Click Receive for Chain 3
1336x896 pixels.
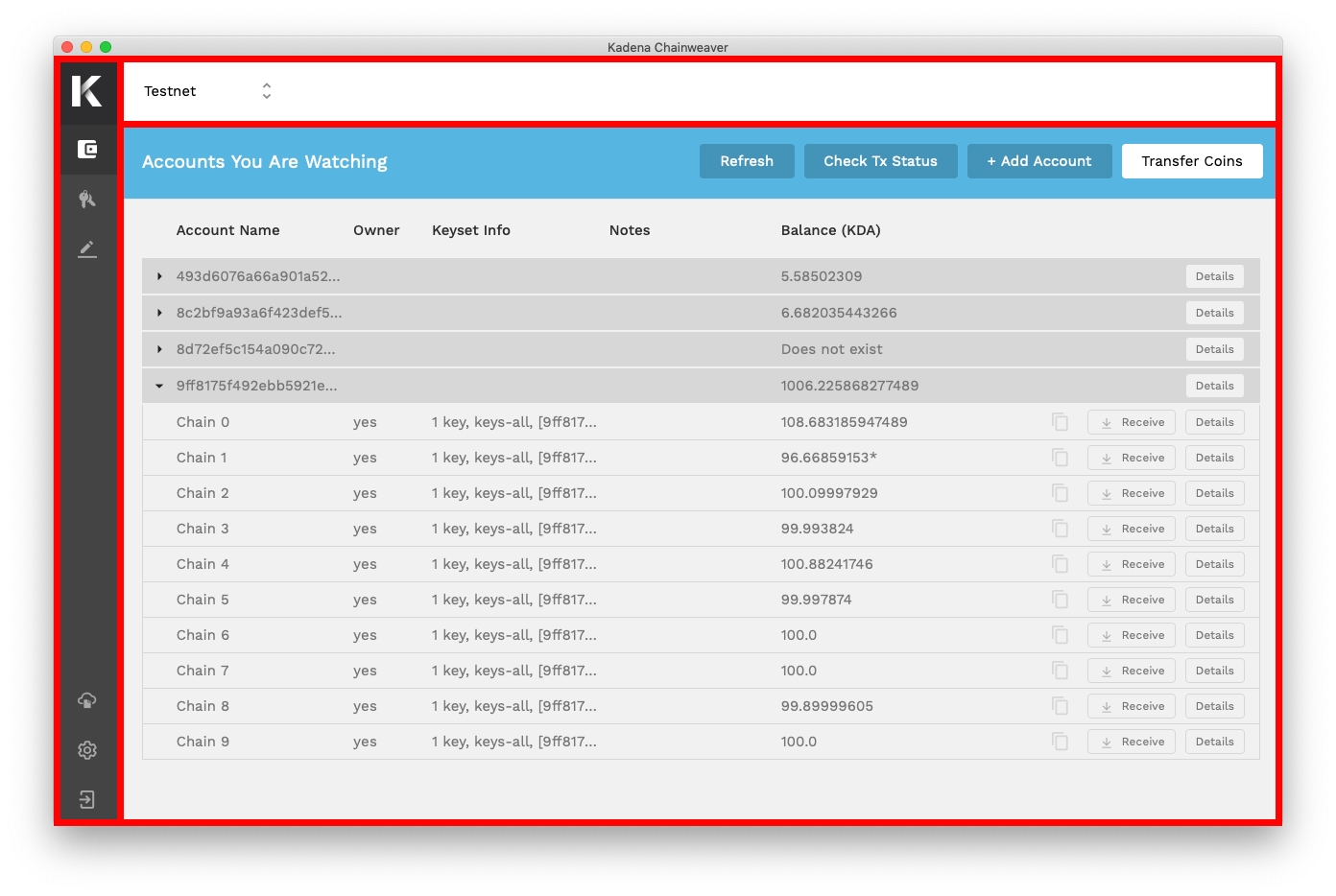(x=1131, y=529)
